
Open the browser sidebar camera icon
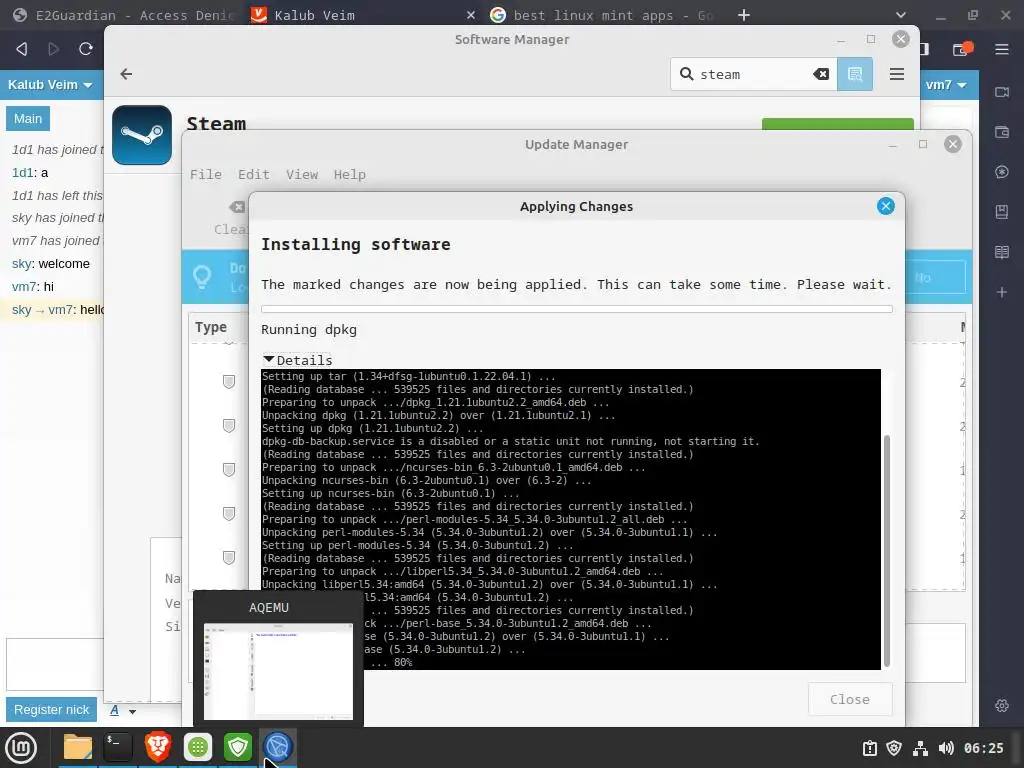point(1002,92)
